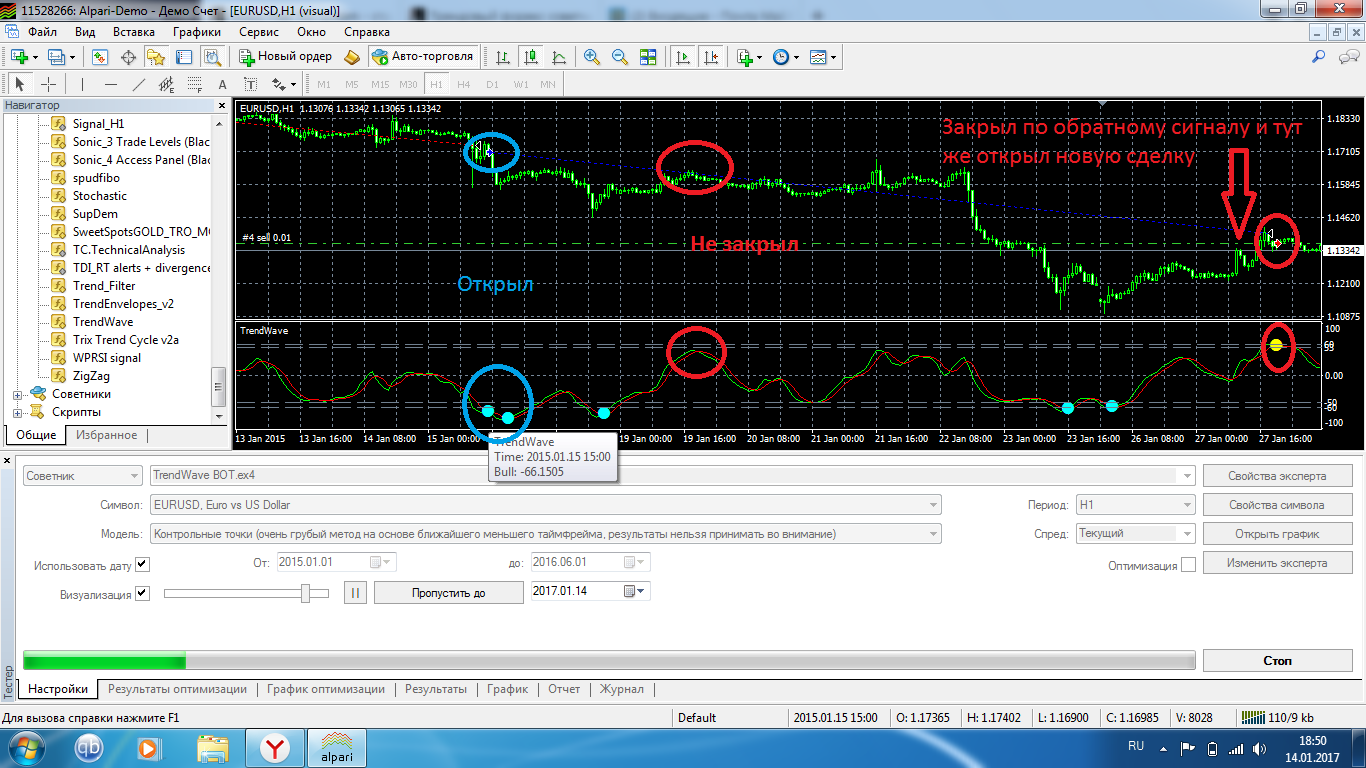Pick the vertical line drawing tool
This screenshot has height=768, width=1366.
pos(82,84)
